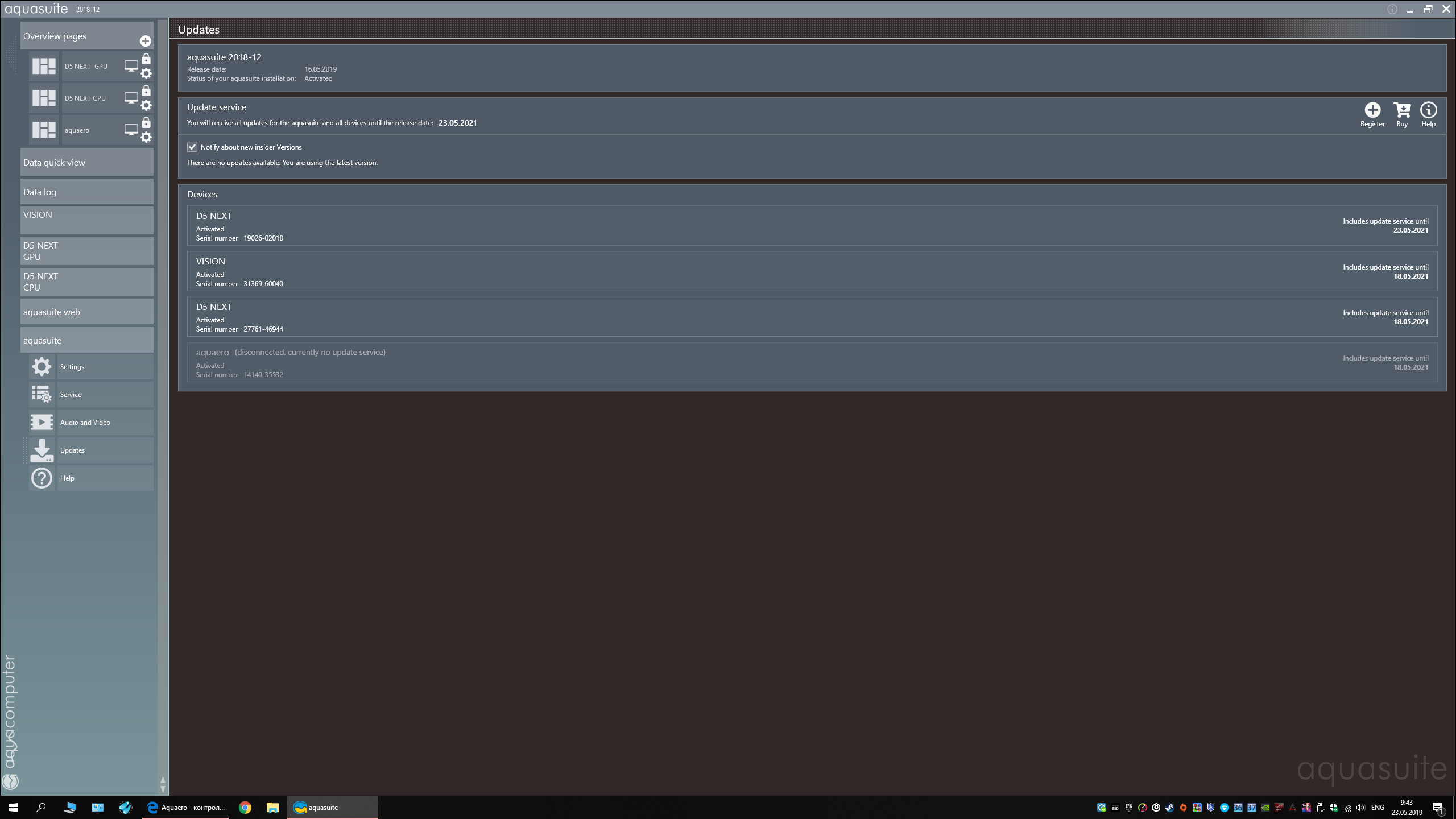Toggle the lock on D5 NEXT GPU page

[x=146, y=59]
